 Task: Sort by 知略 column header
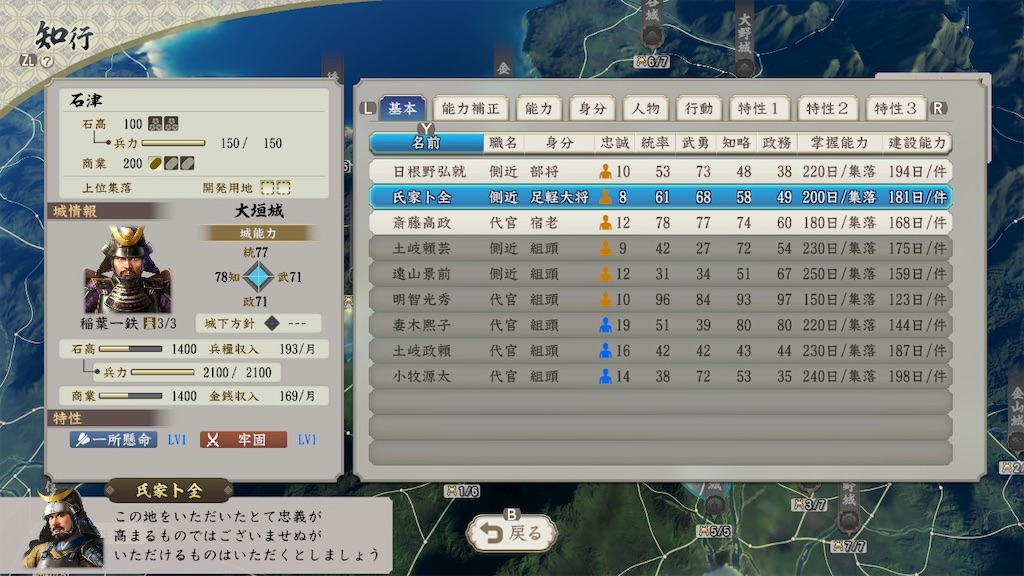(736, 143)
